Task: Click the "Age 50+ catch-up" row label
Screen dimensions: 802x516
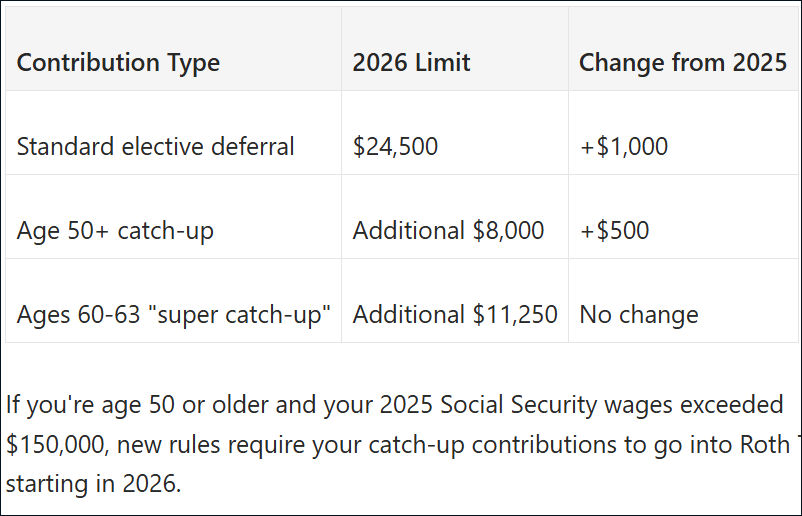Action: pos(115,231)
